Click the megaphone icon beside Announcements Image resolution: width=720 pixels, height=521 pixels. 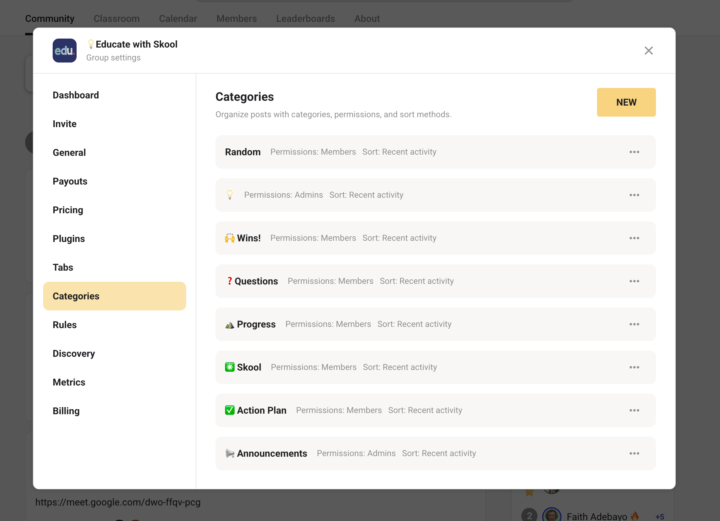pos(230,454)
